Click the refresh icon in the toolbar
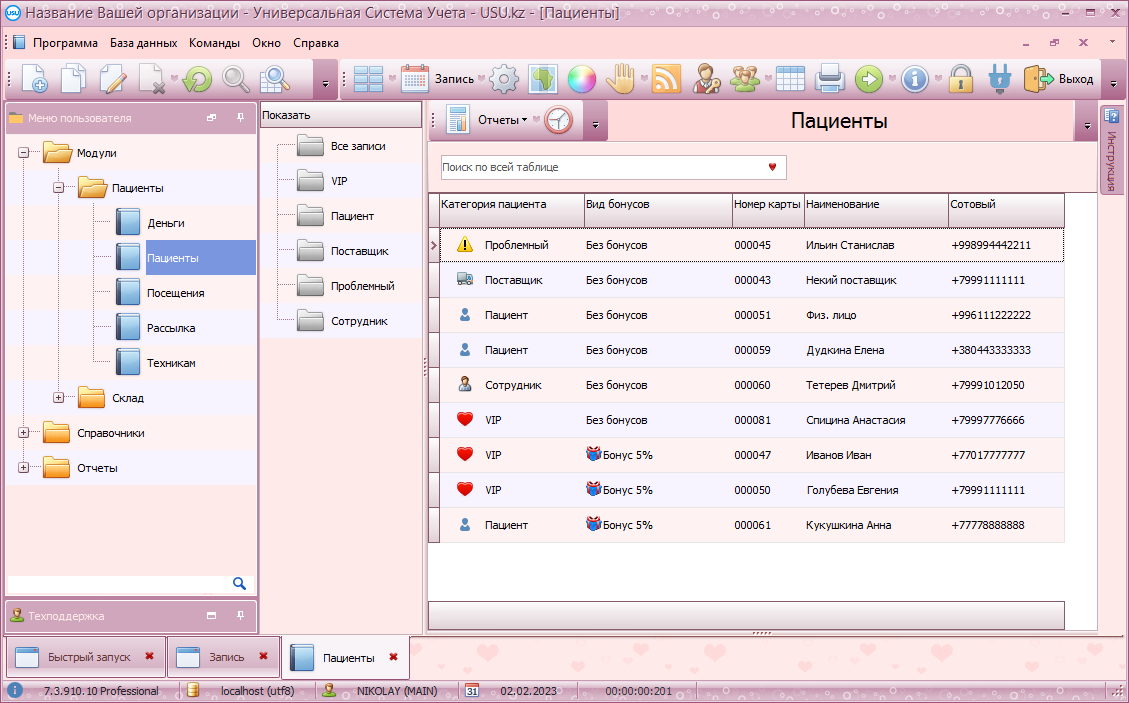This screenshot has width=1129, height=703. (197, 79)
